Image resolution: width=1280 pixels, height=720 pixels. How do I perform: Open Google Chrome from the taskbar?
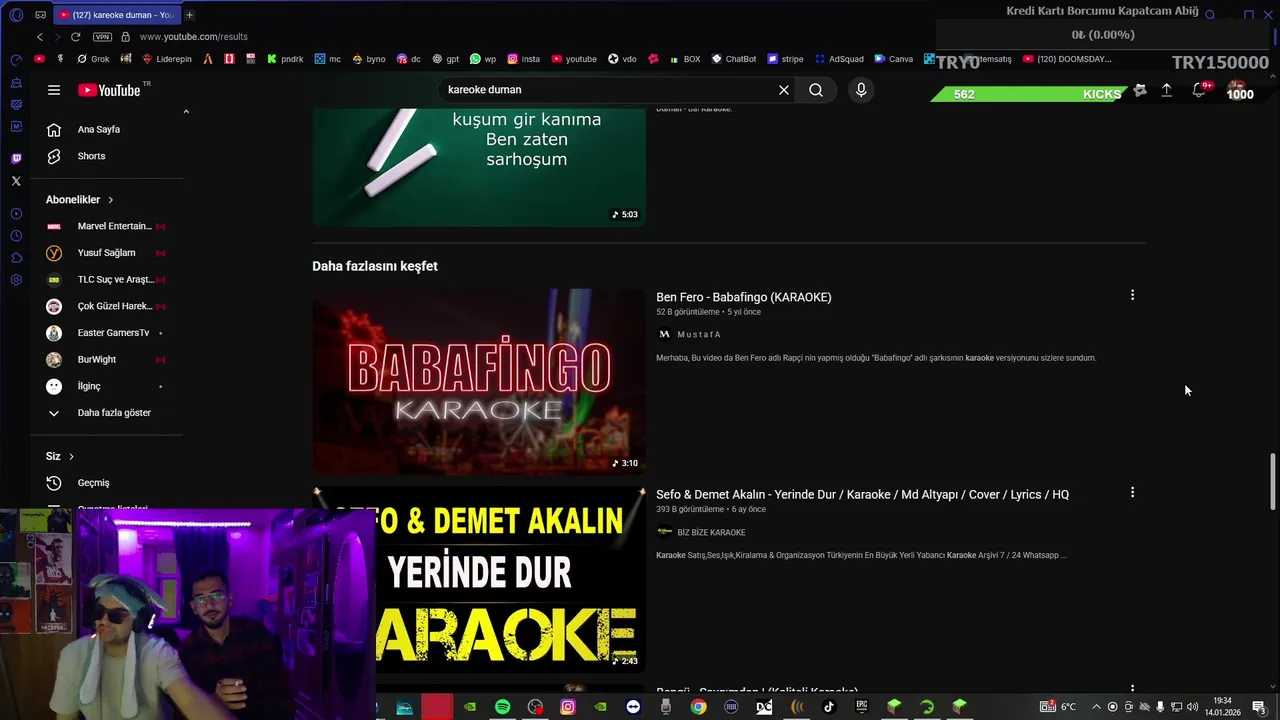698,707
